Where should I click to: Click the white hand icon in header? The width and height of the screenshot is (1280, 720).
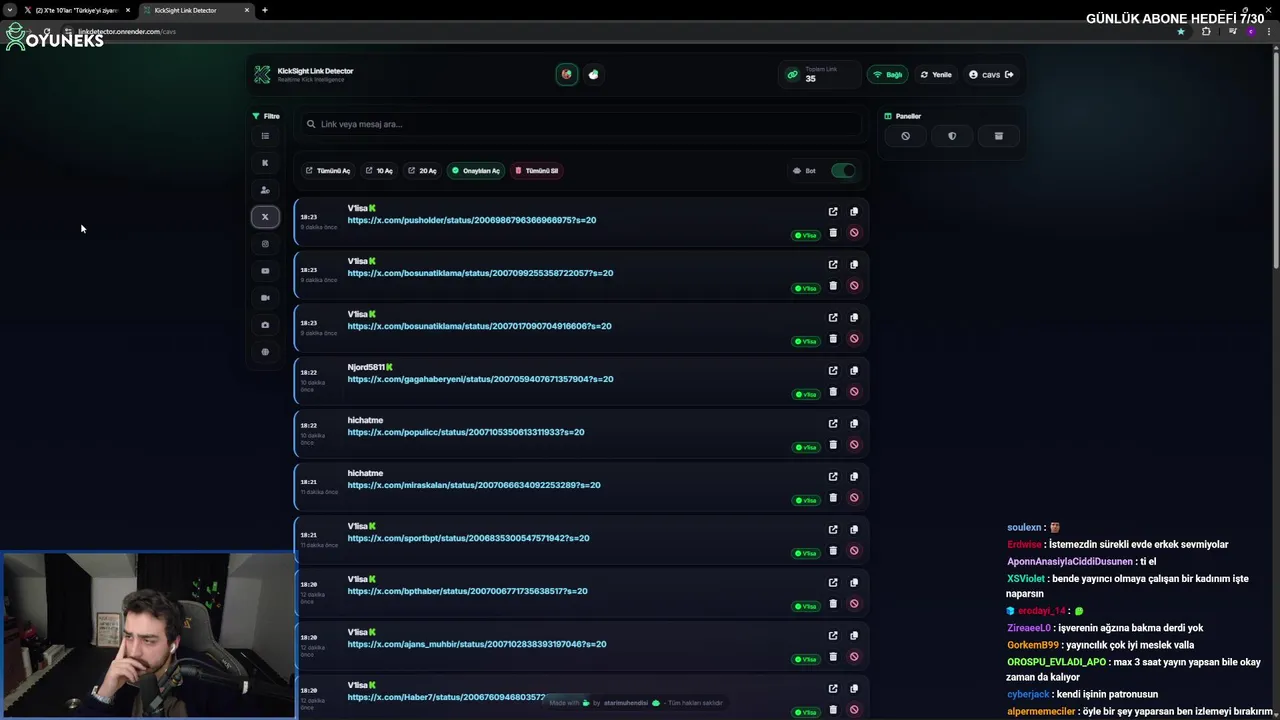594,74
